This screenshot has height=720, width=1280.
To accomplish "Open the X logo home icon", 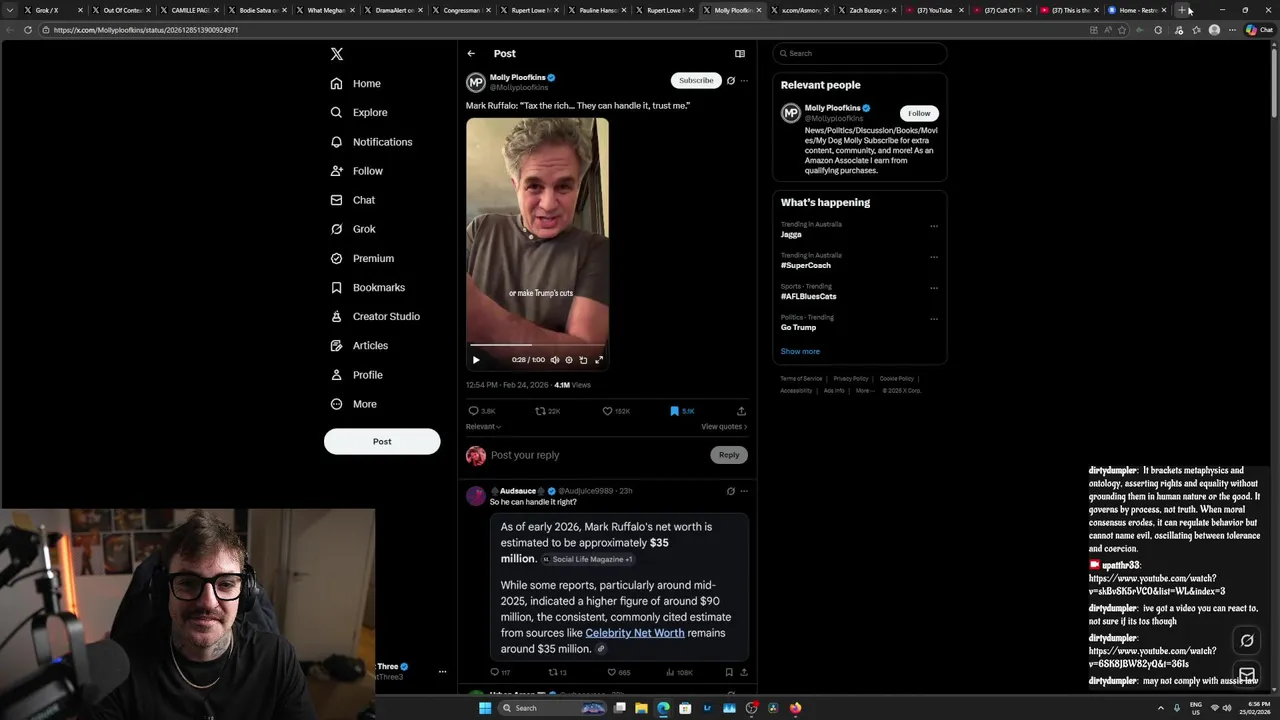I will coord(337,54).
